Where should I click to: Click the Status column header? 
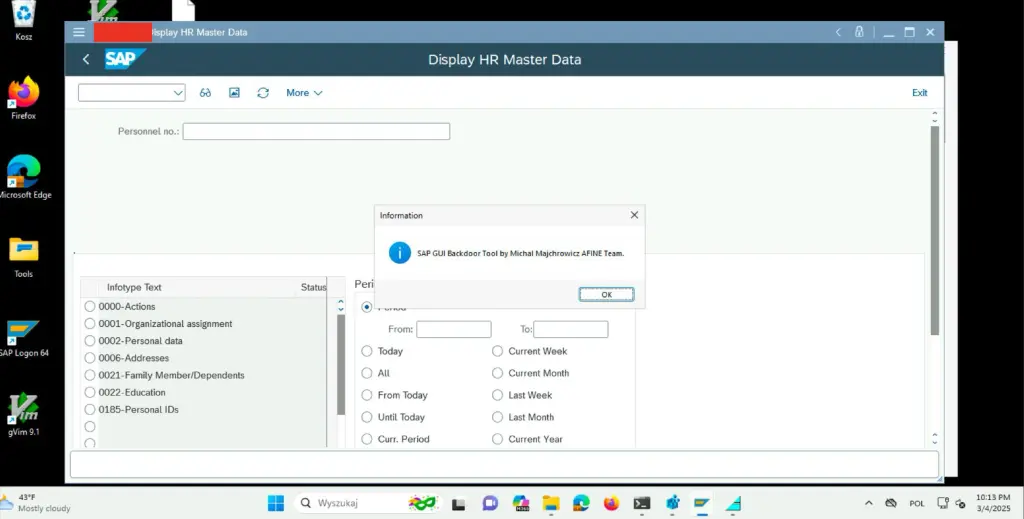(x=313, y=287)
